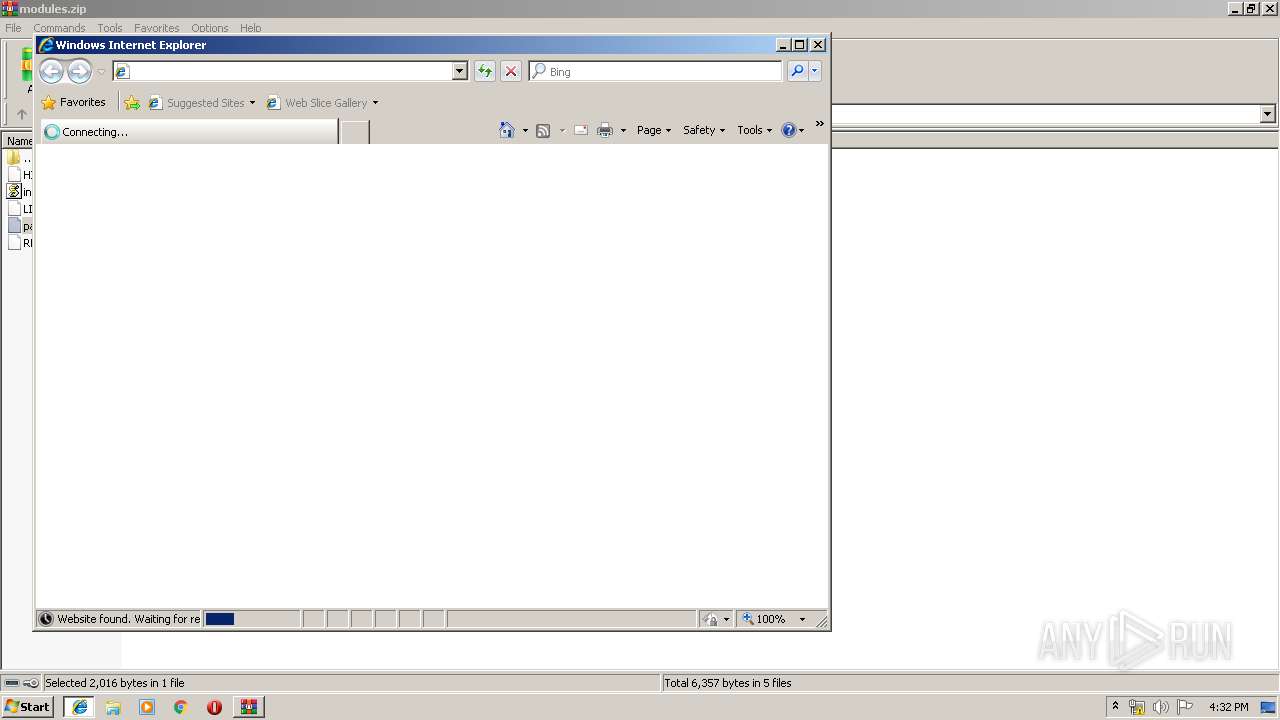The height and width of the screenshot is (720, 1280).
Task: Click 'Total 6,357 bytes in 5 files' status text
Action: (728, 683)
